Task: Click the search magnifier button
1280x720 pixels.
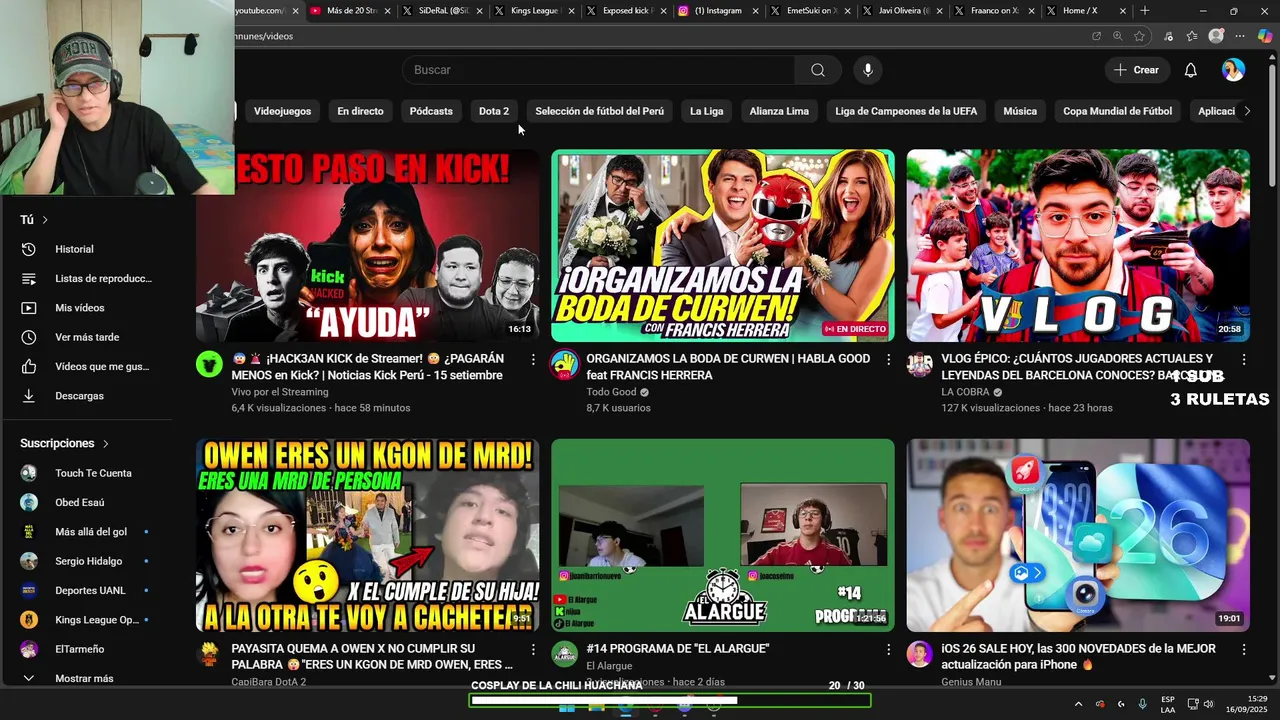Action: point(818,70)
